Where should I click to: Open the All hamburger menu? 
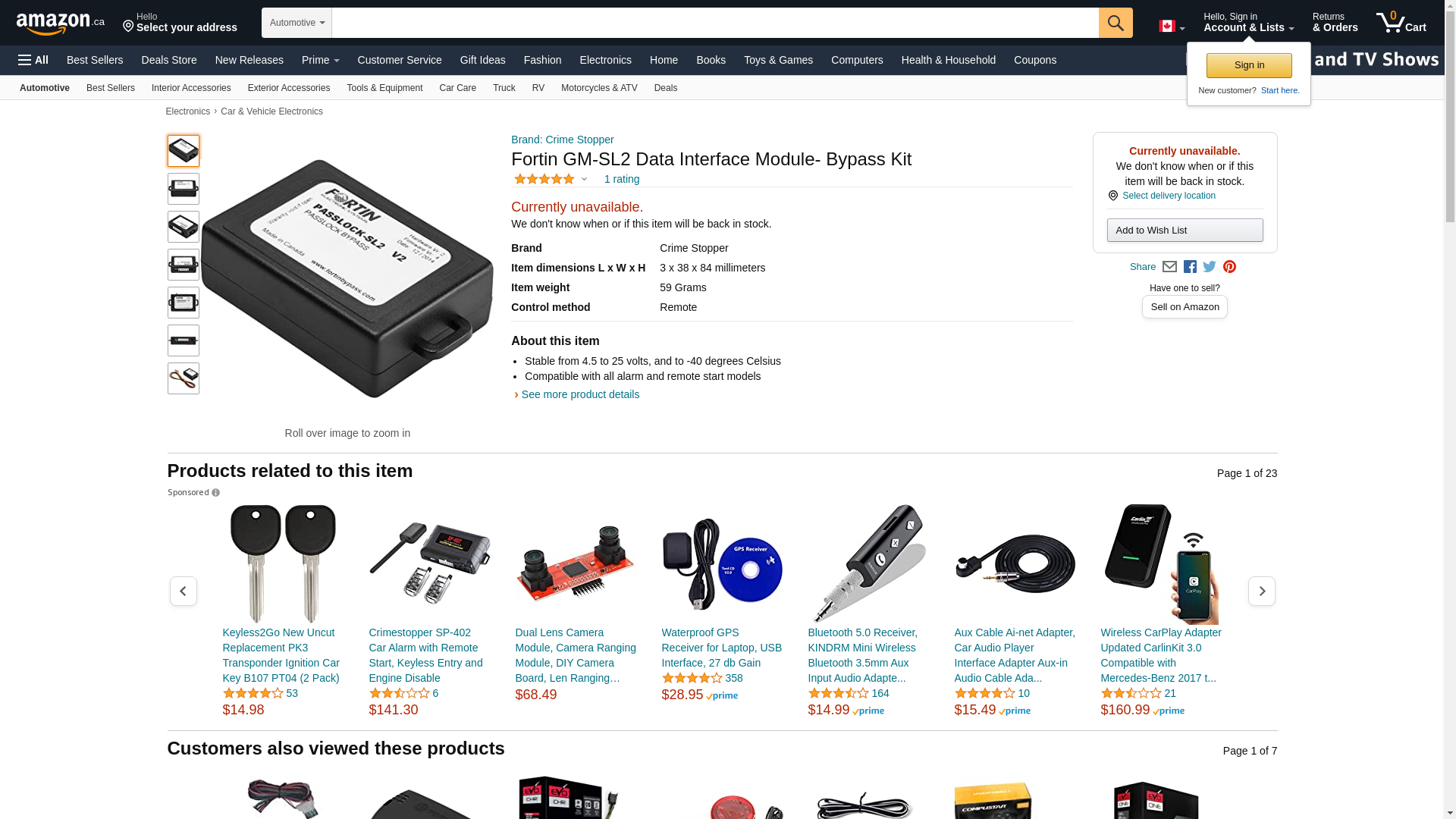33,60
